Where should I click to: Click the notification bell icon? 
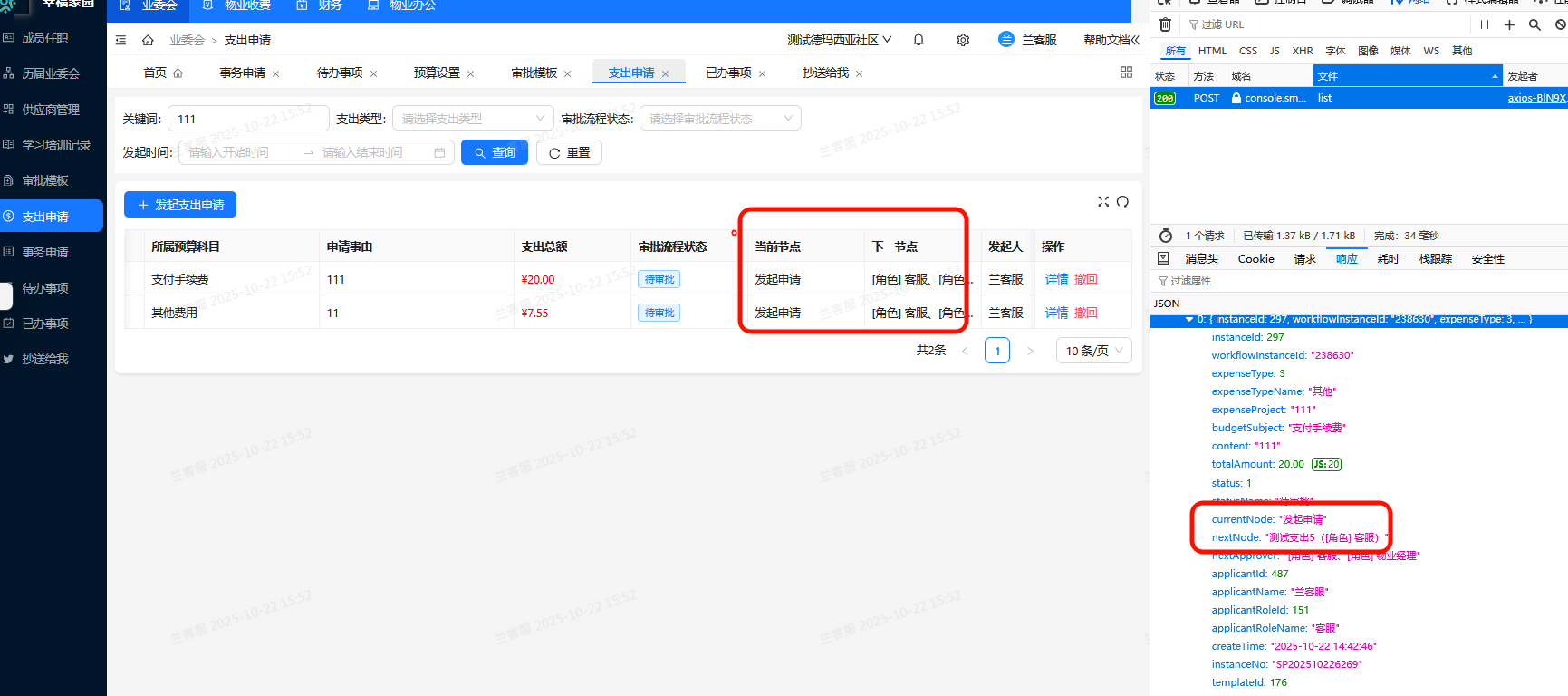(x=919, y=40)
